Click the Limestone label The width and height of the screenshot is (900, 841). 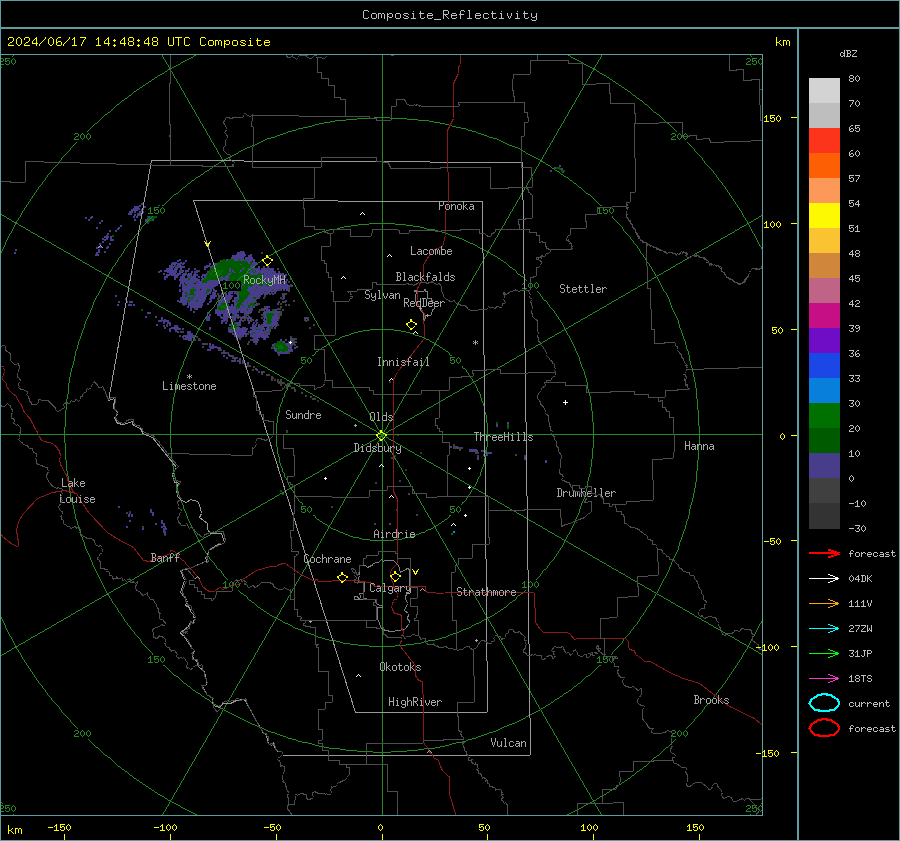click(x=189, y=386)
